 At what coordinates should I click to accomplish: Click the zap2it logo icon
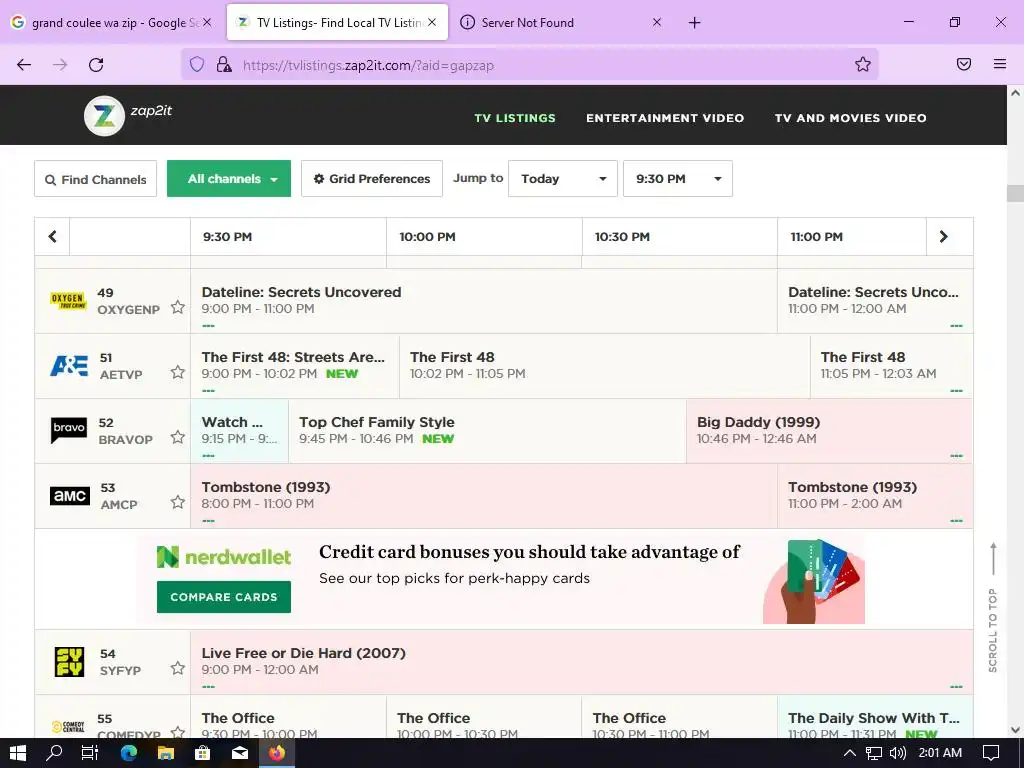pos(104,116)
